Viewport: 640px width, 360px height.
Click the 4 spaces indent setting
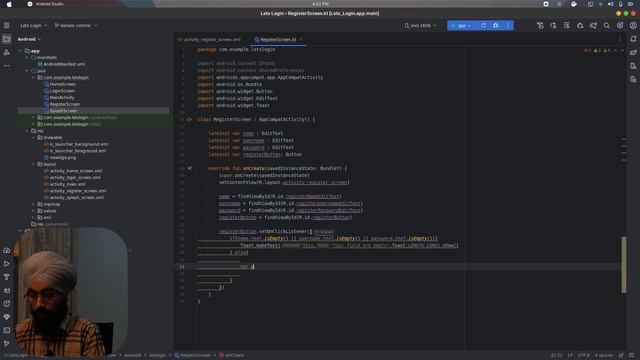click(x=604, y=356)
